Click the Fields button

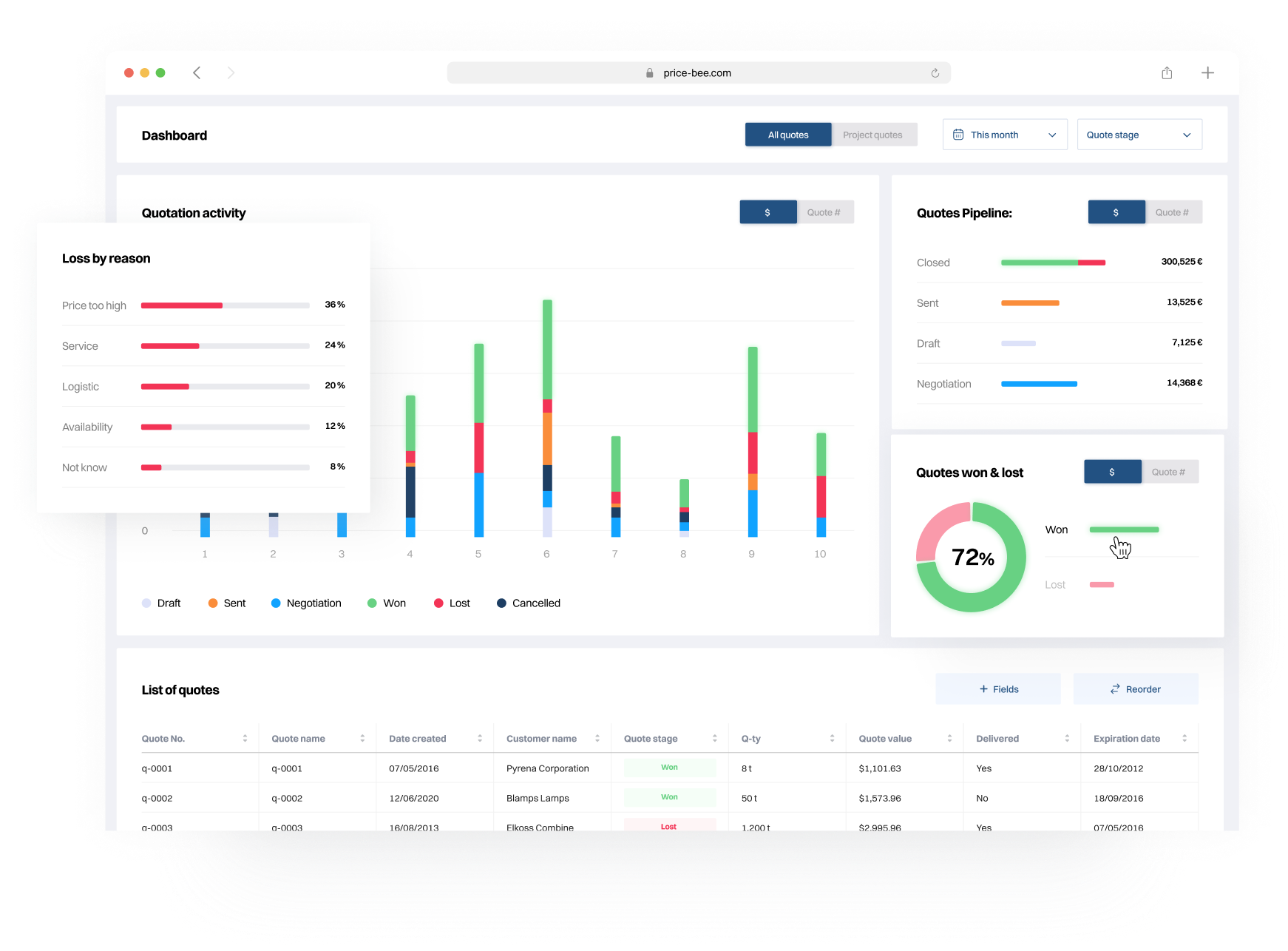tap(998, 689)
